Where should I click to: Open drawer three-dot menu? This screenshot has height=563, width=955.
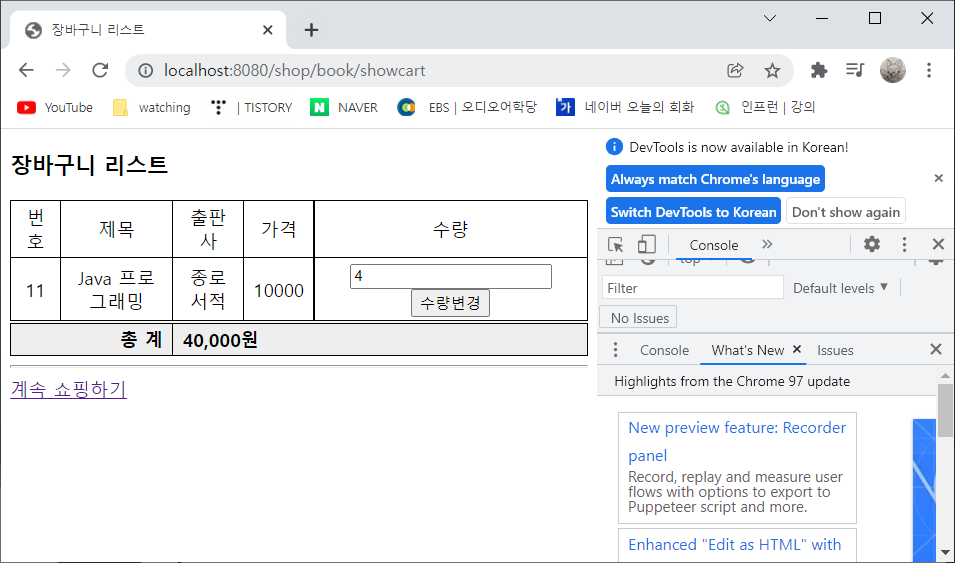coord(615,350)
